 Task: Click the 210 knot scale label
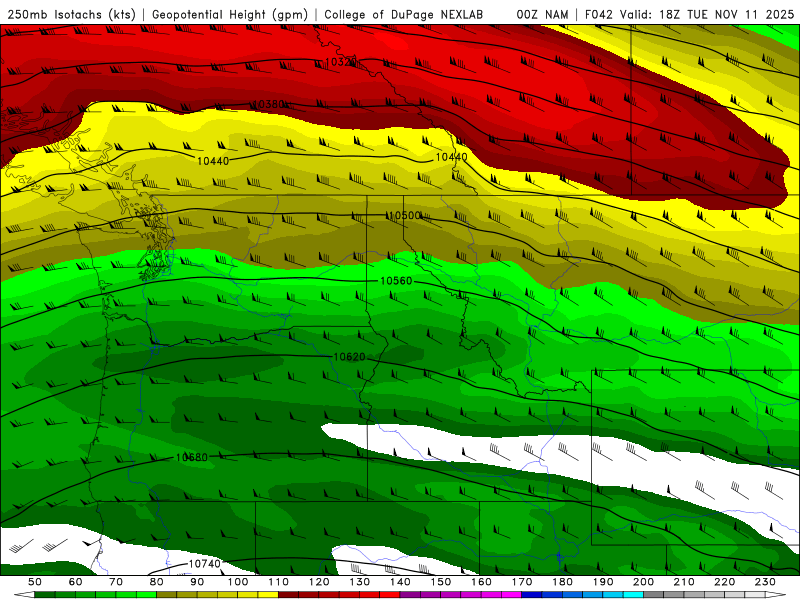coord(684,582)
